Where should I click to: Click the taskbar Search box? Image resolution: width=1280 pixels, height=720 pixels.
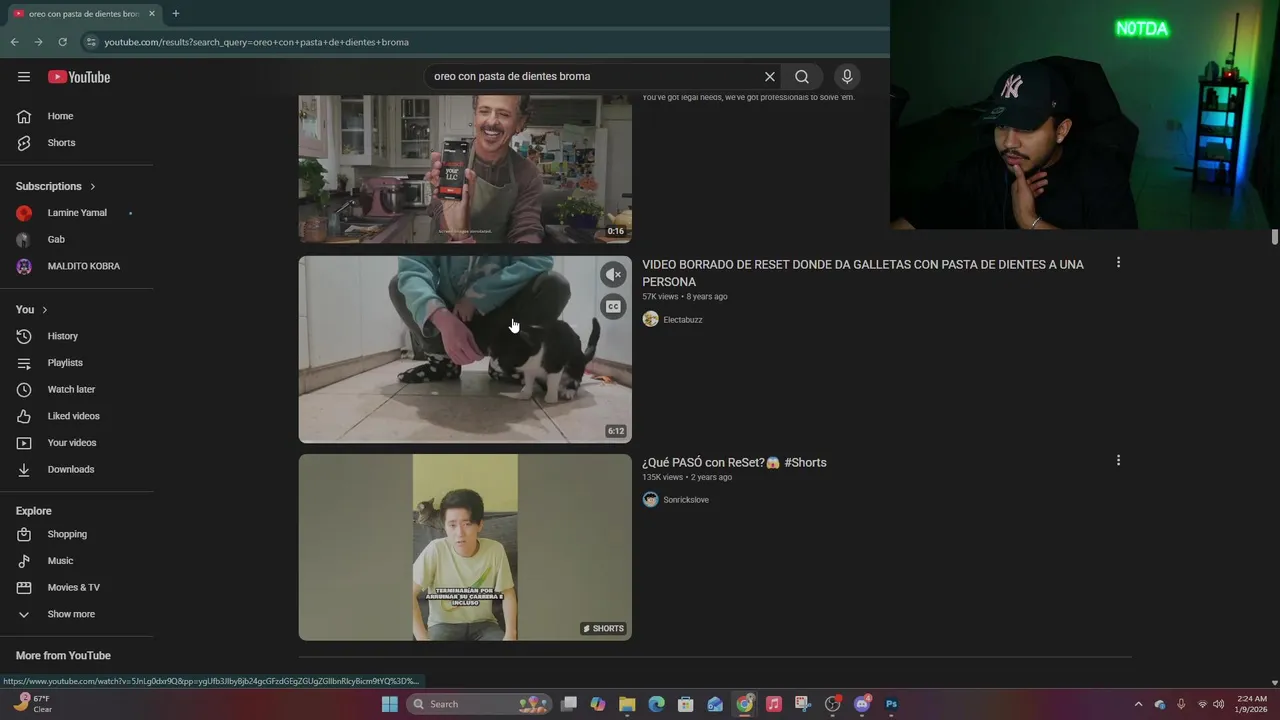click(481, 704)
